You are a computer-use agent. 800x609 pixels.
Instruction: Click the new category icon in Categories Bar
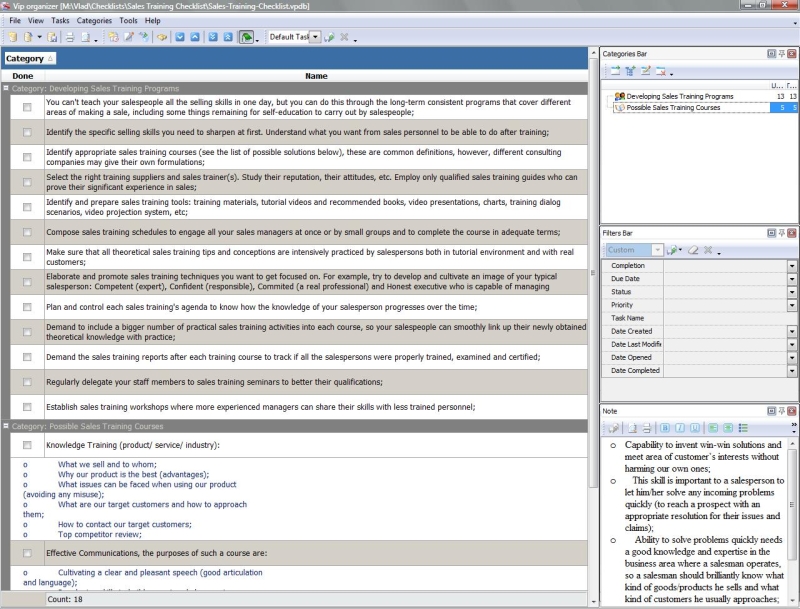[615, 71]
